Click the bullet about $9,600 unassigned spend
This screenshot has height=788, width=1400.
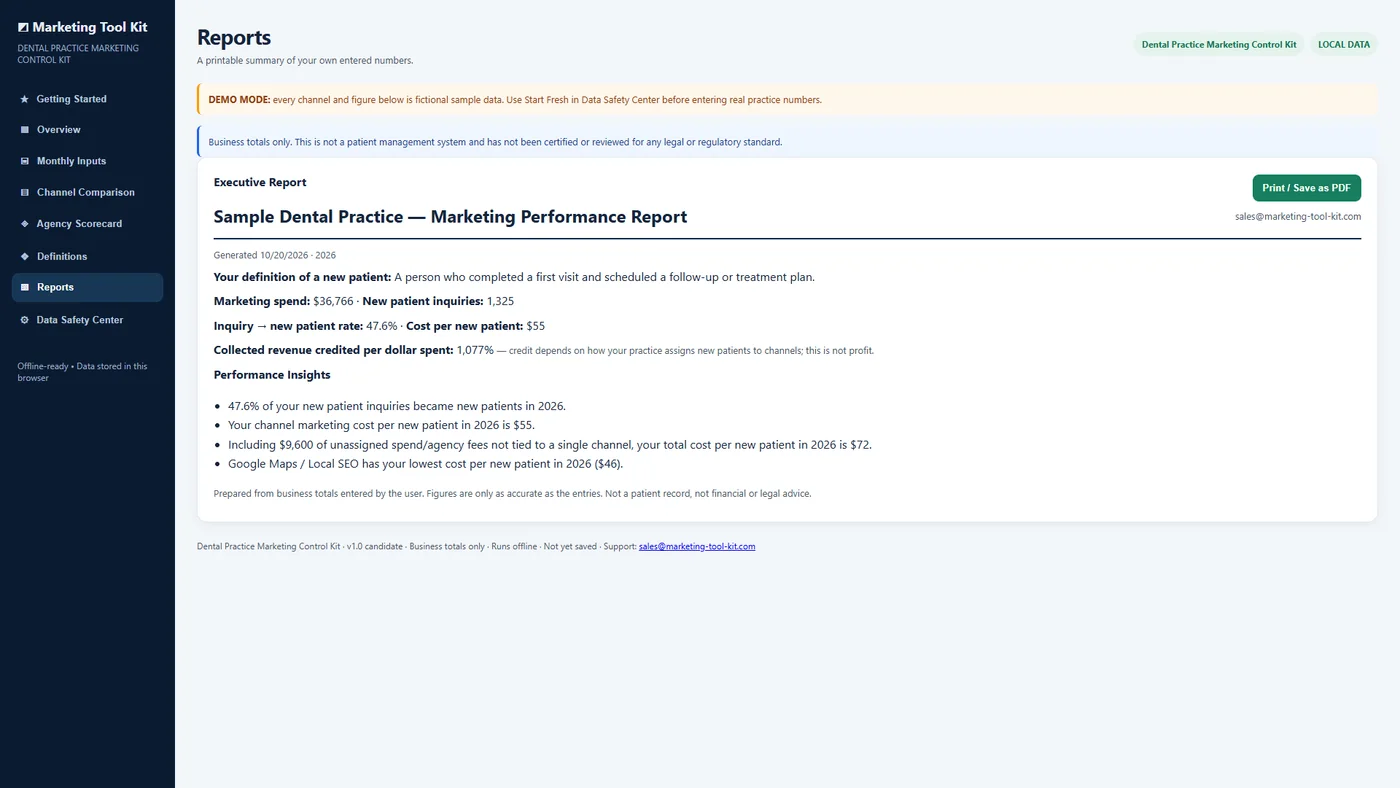coord(550,444)
